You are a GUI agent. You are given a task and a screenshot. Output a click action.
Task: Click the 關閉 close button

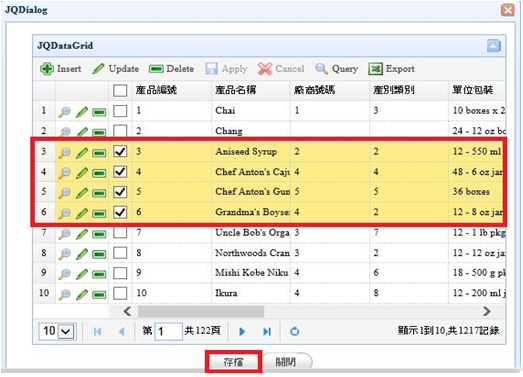coord(287,362)
